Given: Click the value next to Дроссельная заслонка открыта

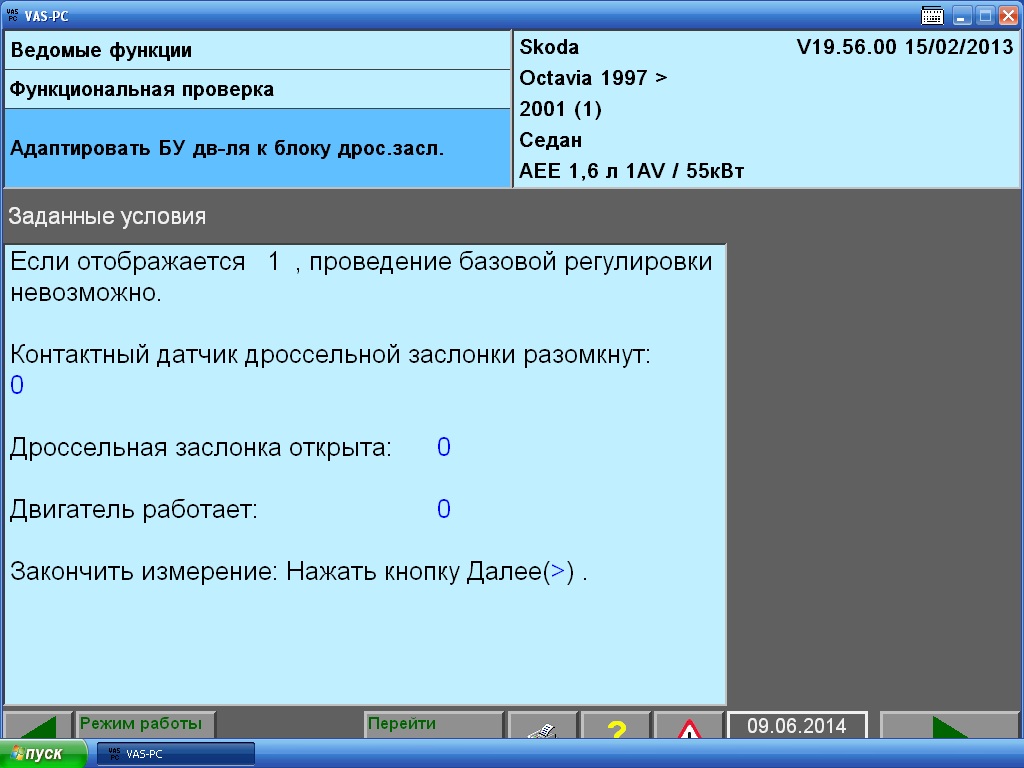Looking at the screenshot, I should 443,447.
